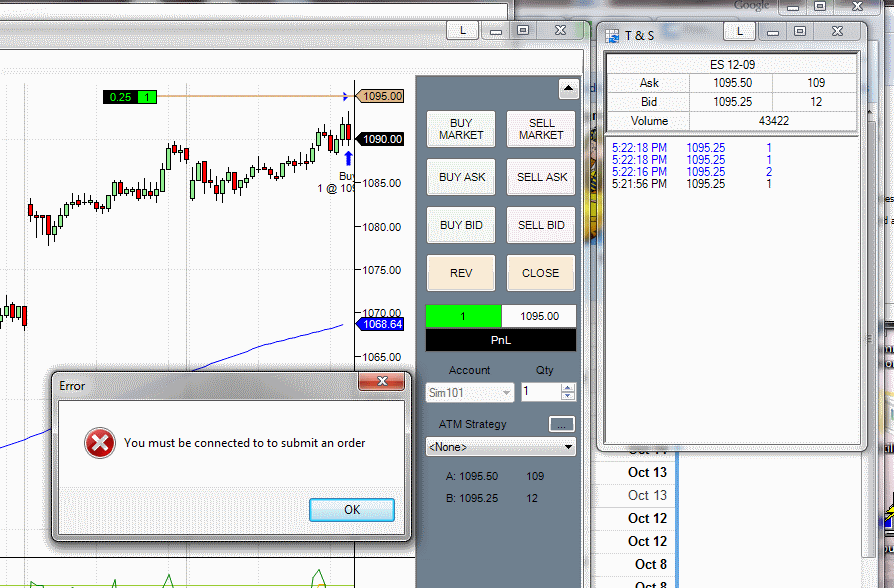Close position with CLOSE button
Viewport: 894px width, 588px height.
[x=541, y=273]
